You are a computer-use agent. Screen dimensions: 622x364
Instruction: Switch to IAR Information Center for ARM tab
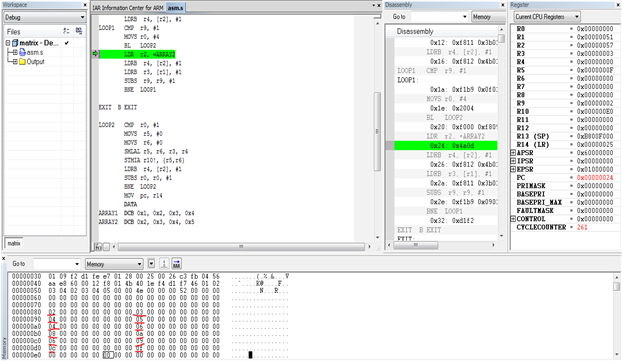128,8
